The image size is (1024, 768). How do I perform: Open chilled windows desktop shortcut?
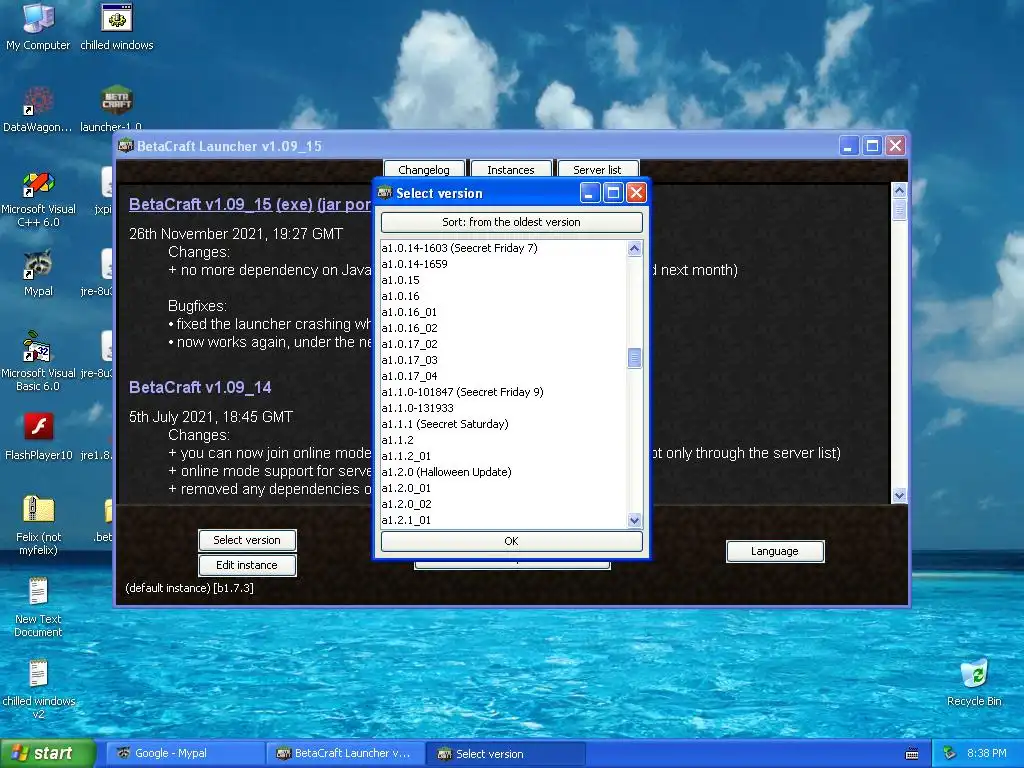click(117, 26)
